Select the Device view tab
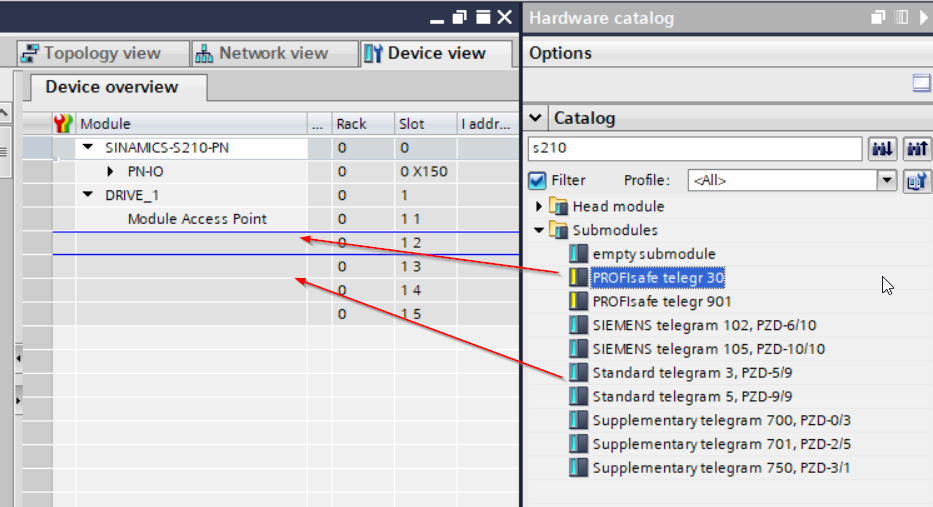 point(436,54)
